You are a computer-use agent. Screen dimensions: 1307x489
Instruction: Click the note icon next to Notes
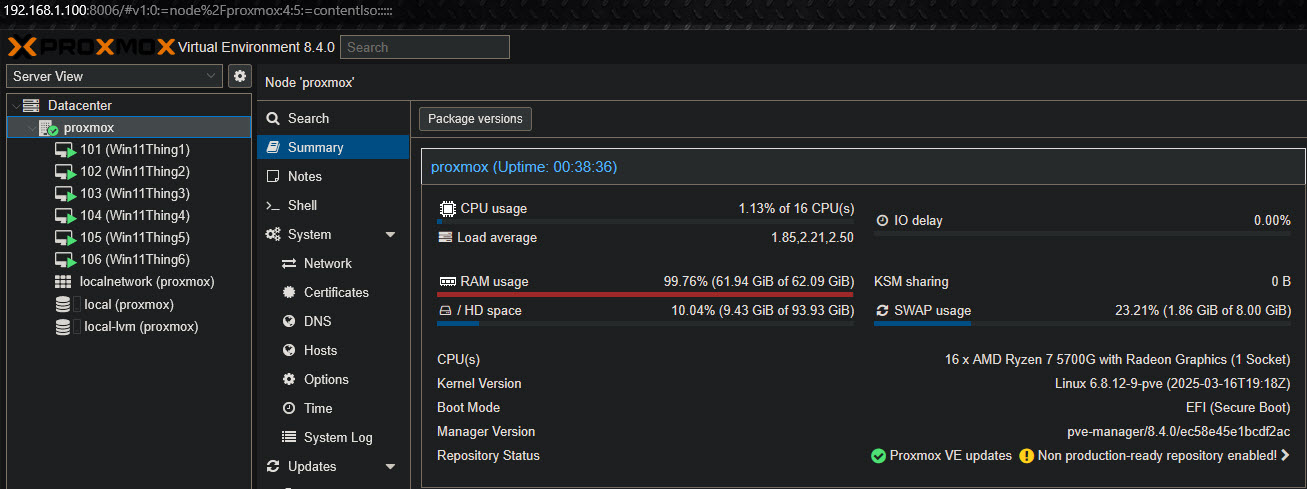point(273,176)
